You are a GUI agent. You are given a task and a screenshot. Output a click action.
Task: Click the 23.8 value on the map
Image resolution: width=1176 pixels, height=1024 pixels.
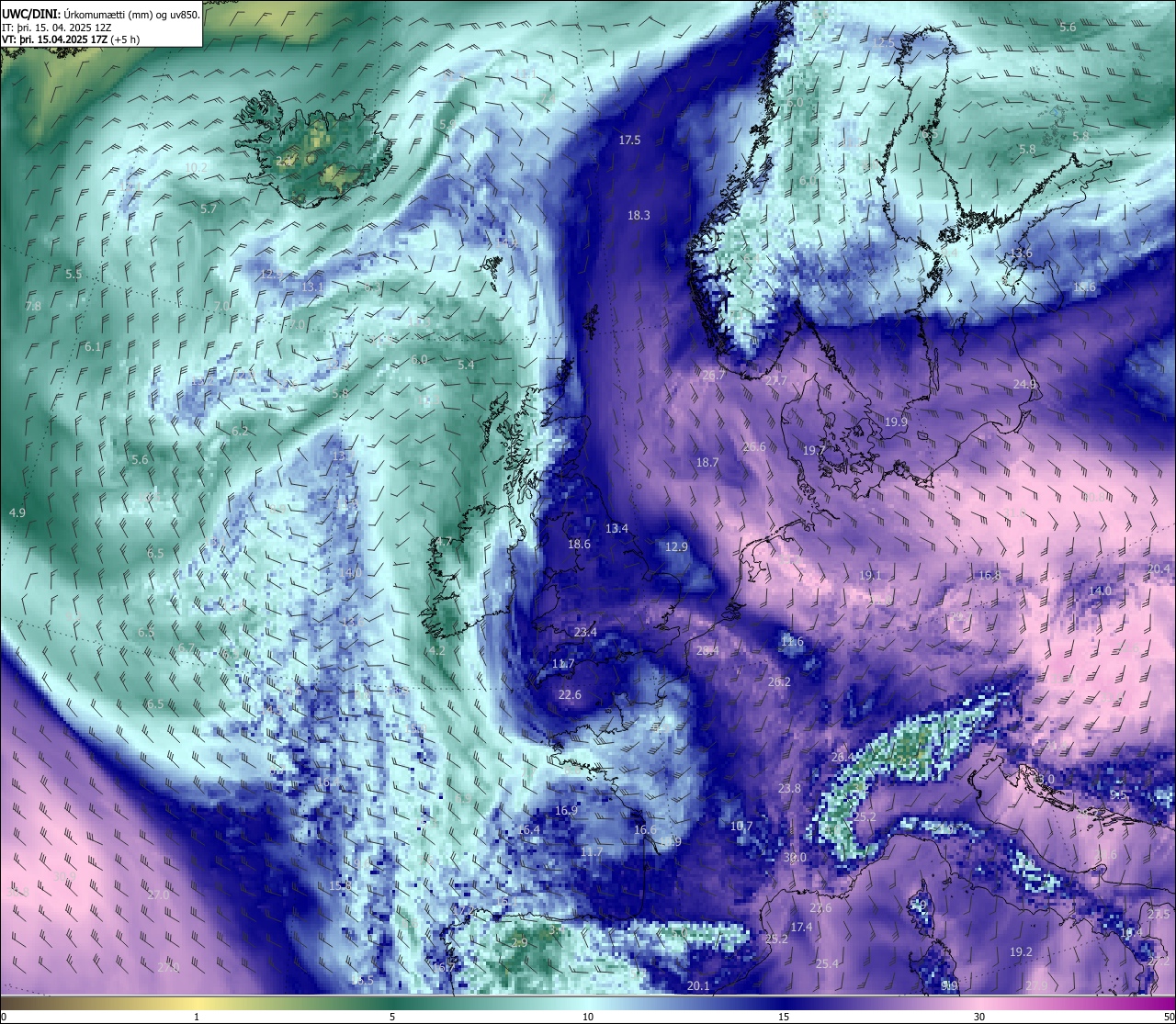click(x=789, y=788)
